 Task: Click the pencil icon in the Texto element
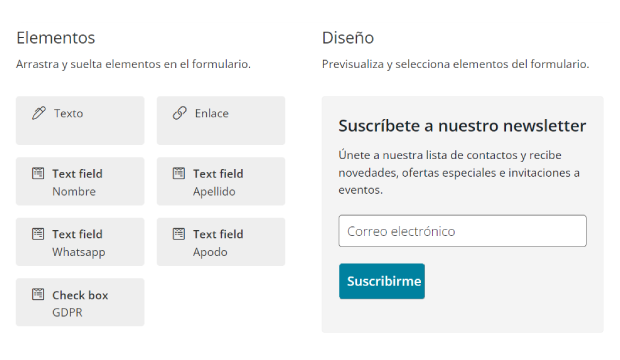click(39, 113)
